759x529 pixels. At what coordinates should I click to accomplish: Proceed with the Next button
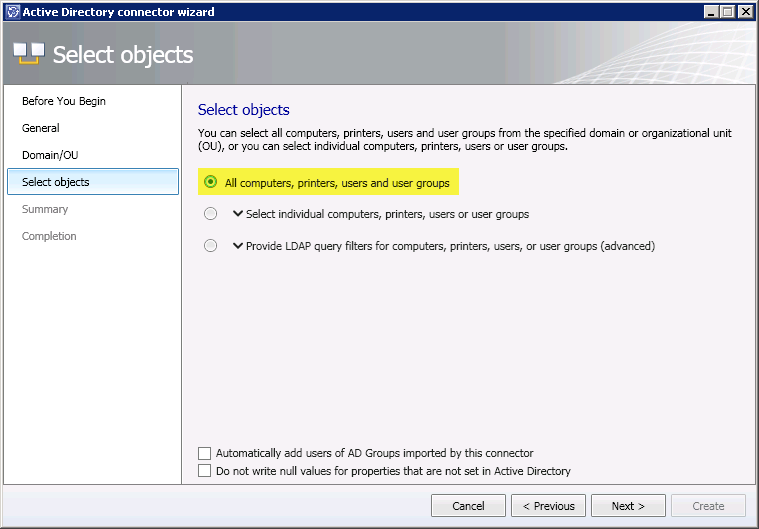click(x=628, y=506)
